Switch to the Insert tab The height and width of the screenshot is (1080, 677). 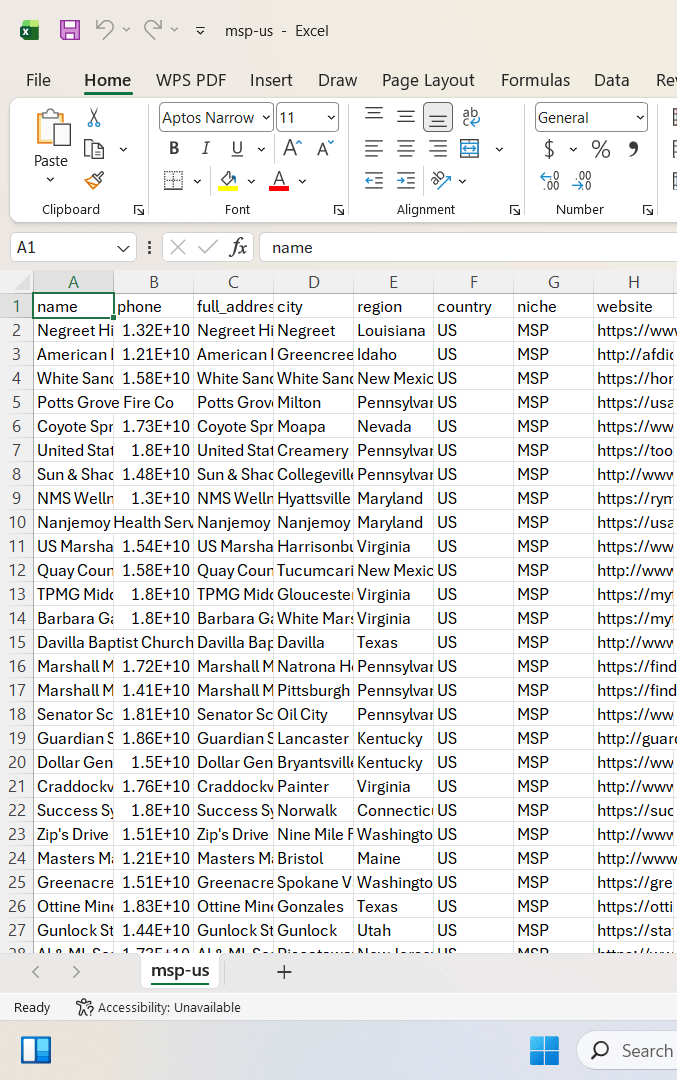(271, 80)
